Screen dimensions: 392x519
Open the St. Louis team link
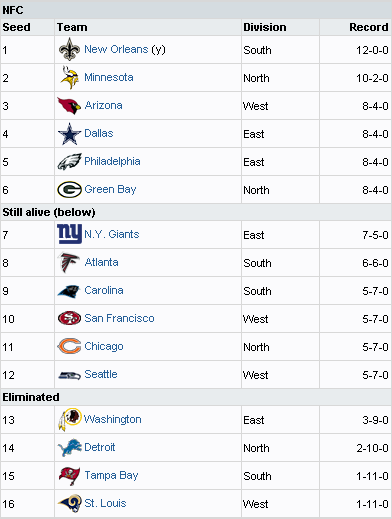(105, 503)
